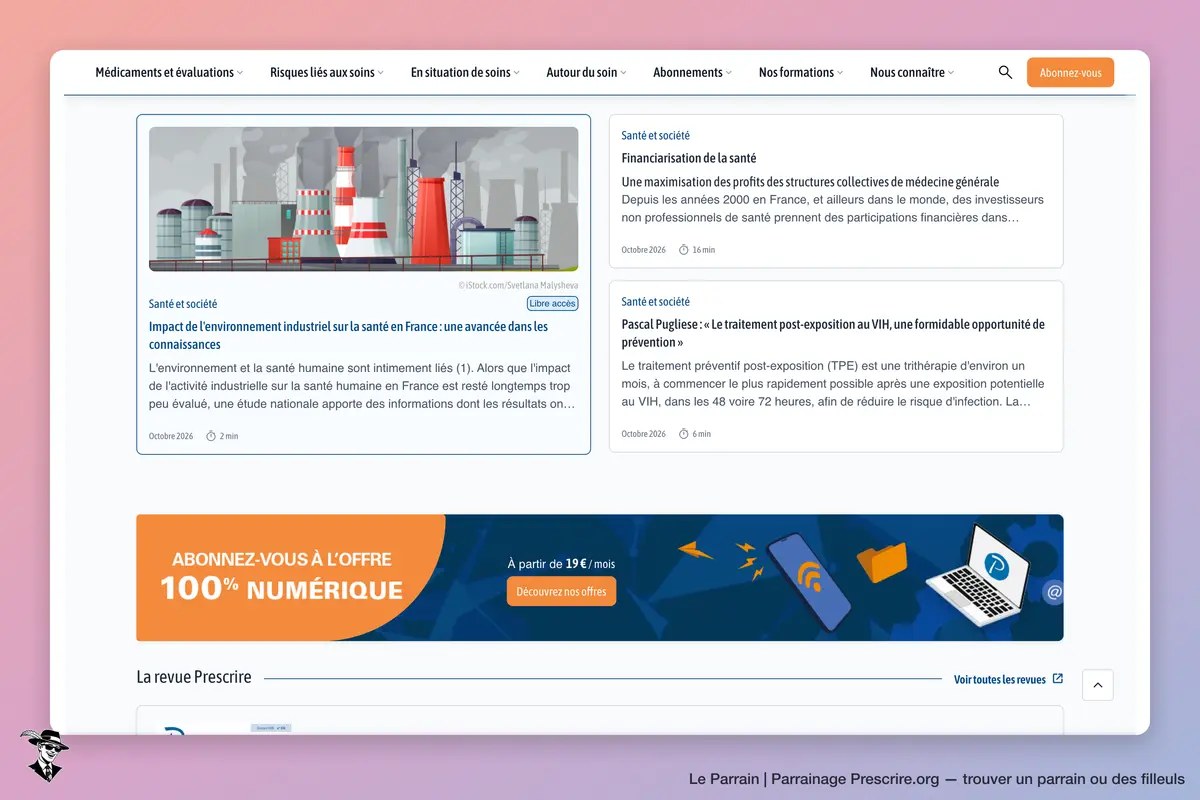Open the En situation de soins dropdown
The height and width of the screenshot is (800, 1200).
tap(465, 72)
